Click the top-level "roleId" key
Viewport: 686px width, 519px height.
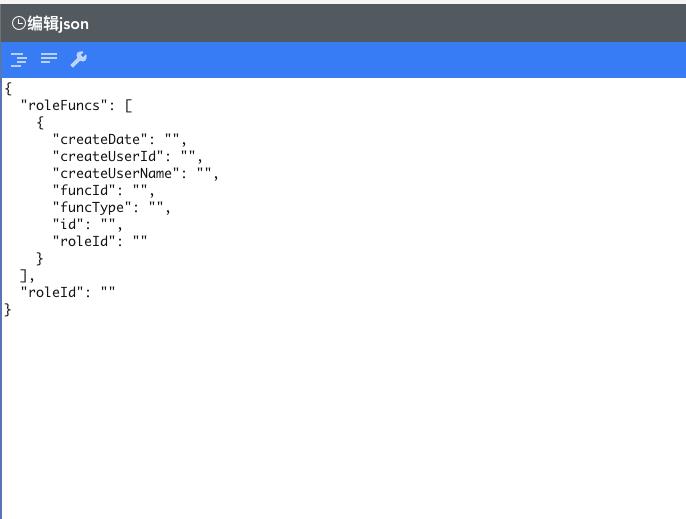(52, 292)
